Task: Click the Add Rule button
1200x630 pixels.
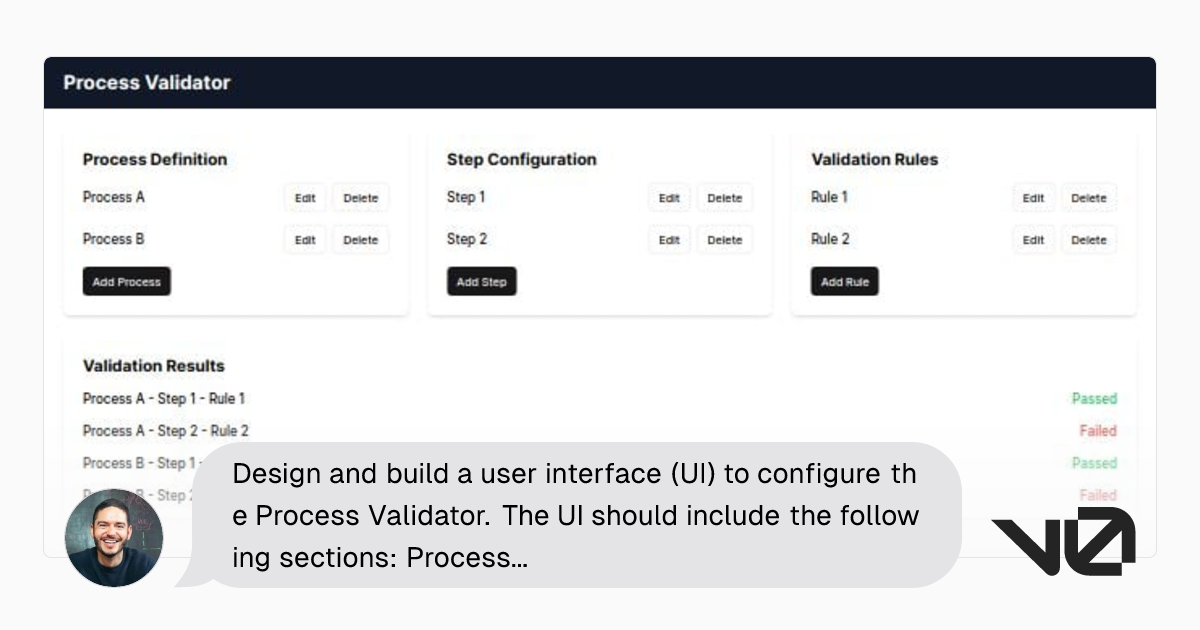Action: (844, 281)
